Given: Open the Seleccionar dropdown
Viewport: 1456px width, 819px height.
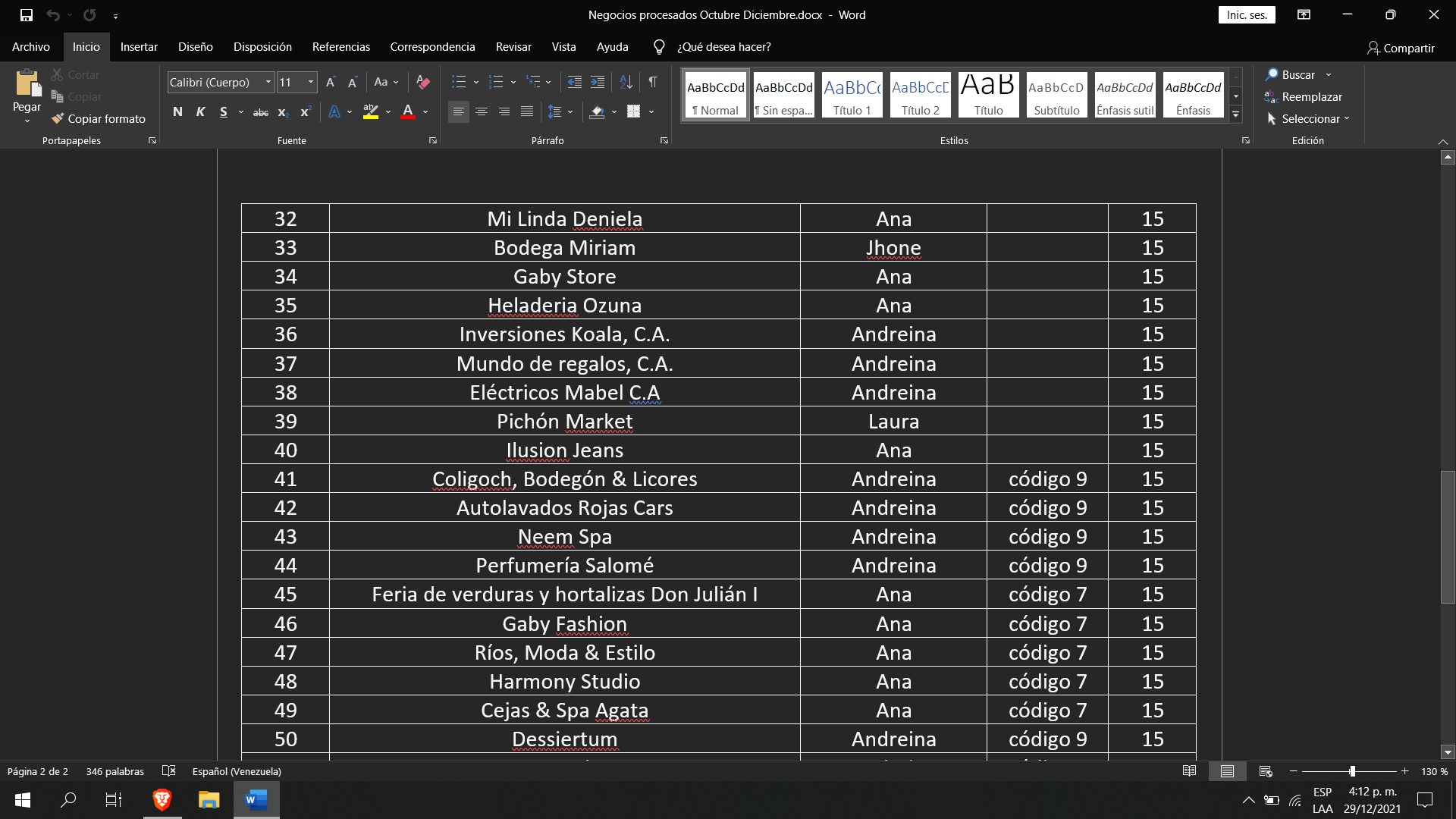Looking at the screenshot, I should coord(1308,118).
